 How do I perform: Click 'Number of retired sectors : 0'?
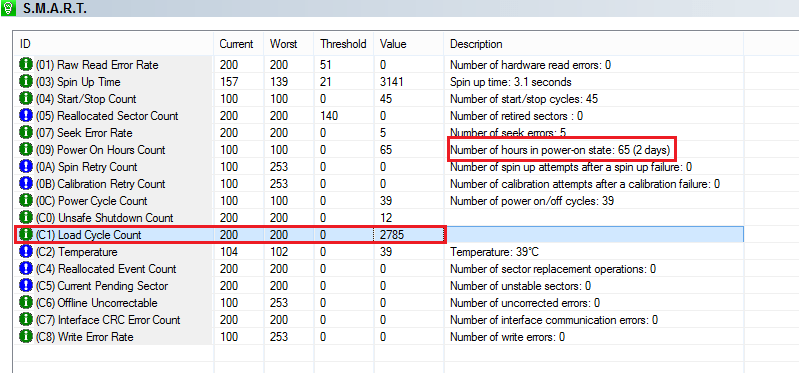[516, 116]
